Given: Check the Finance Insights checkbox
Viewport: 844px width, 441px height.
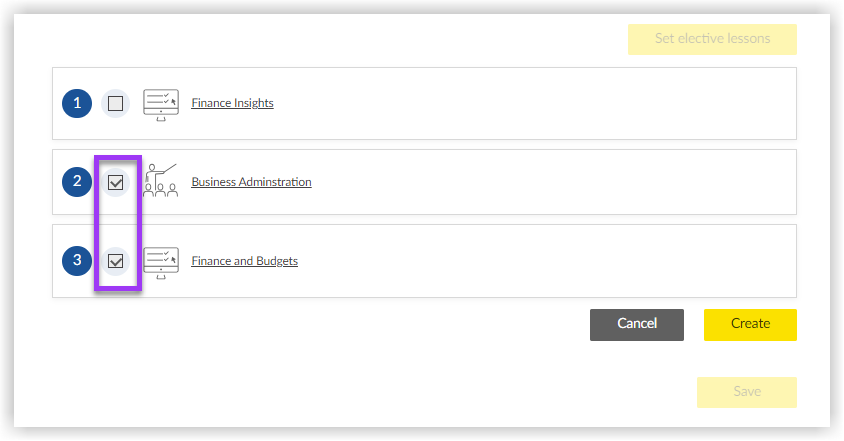Looking at the screenshot, I should 115,103.
